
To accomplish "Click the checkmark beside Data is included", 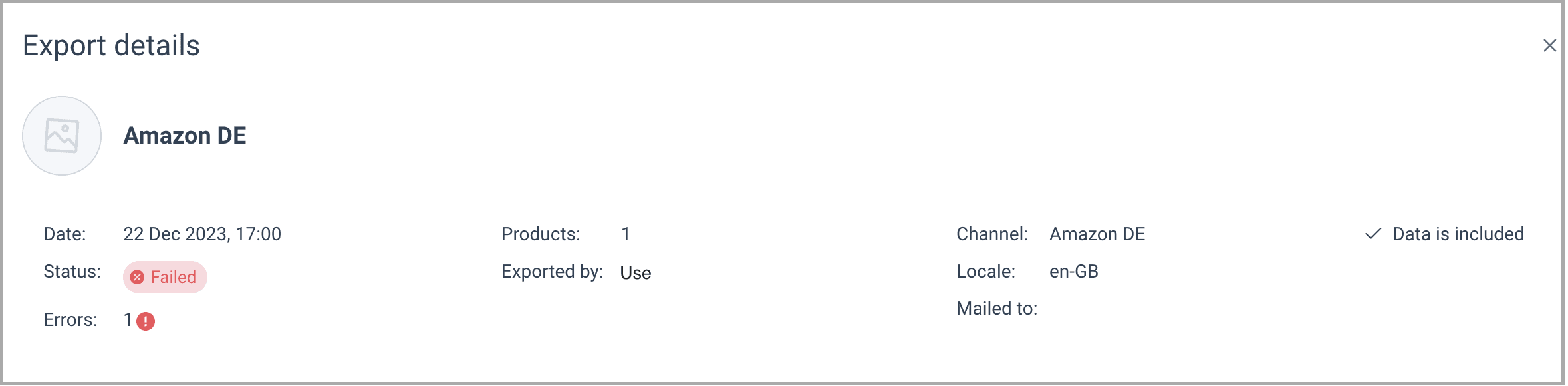I will pyautogui.click(x=1373, y=234).
